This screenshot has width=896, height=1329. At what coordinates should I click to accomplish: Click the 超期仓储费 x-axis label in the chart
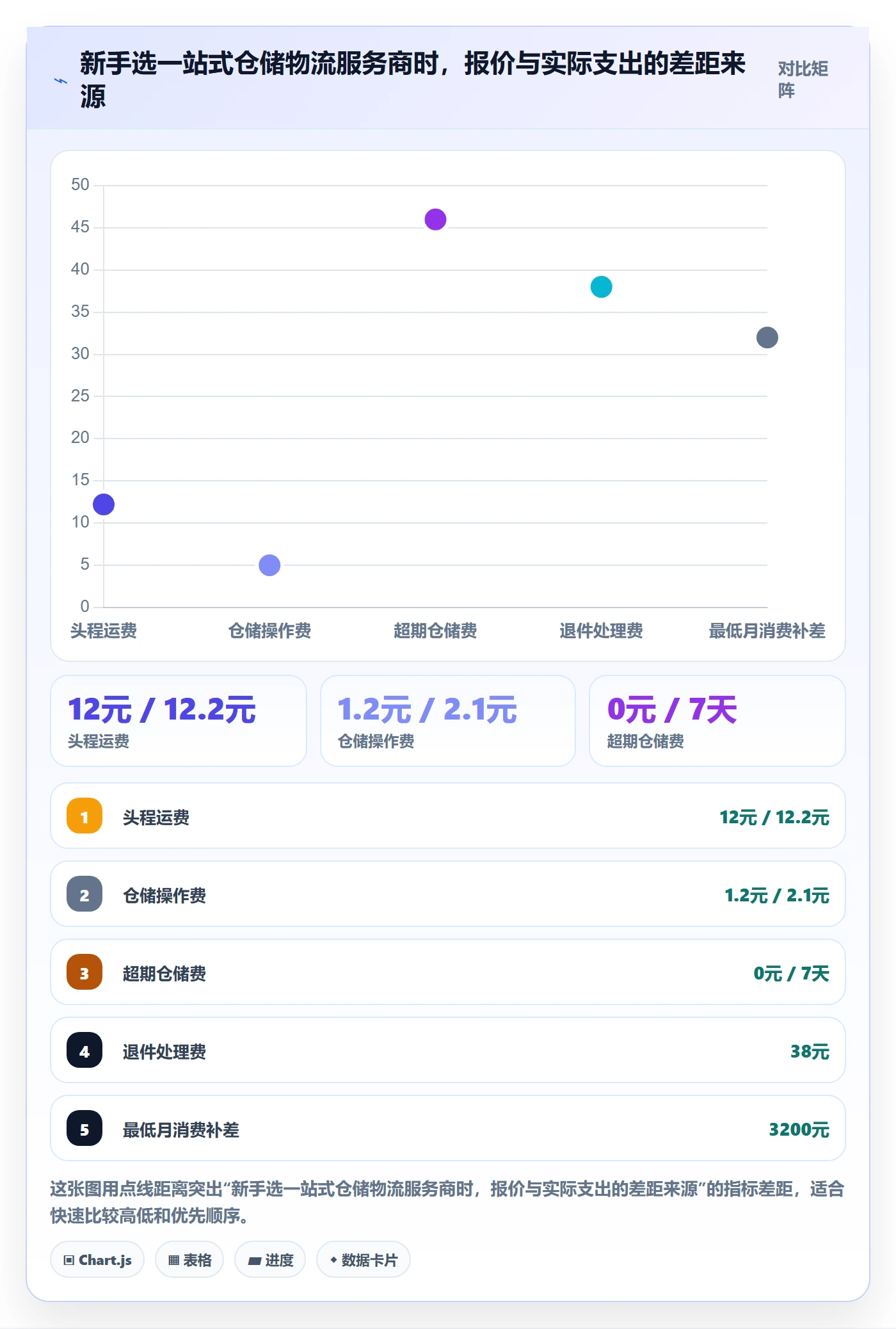coord(435,631)
